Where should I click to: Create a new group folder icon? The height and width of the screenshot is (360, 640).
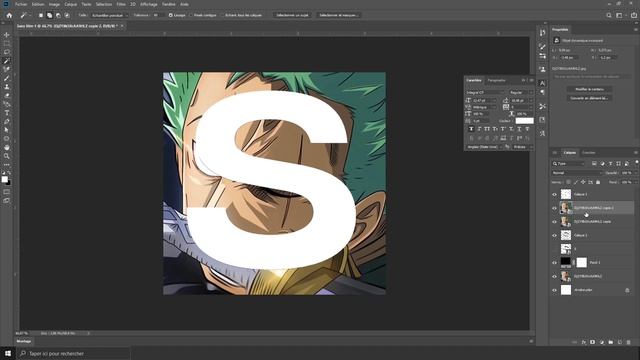point(611,342)
